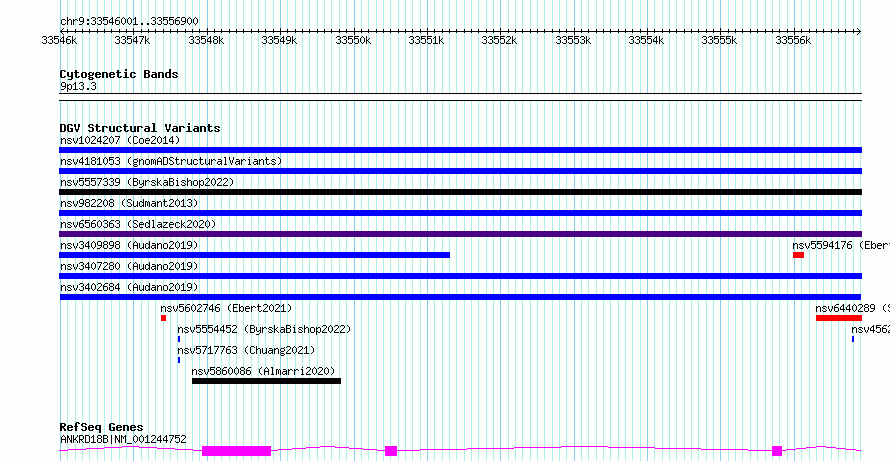Click the 33552k ruler label
This screenshot has width=890, height=461.
tap(499, 40)
